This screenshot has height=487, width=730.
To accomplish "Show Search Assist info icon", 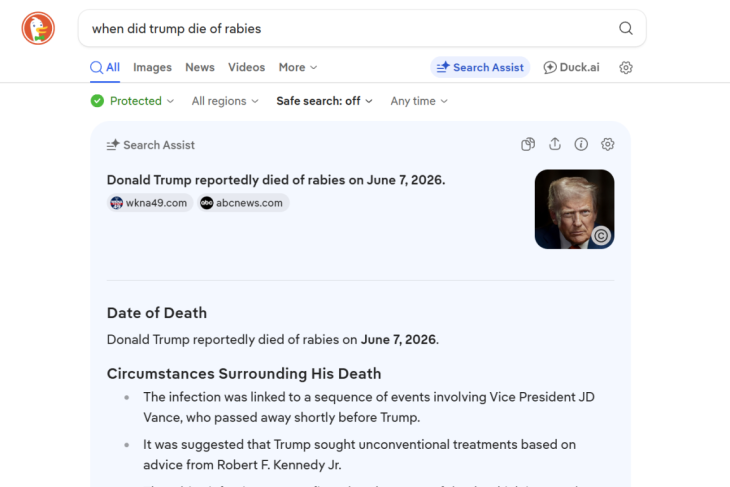I will (581, 144).
